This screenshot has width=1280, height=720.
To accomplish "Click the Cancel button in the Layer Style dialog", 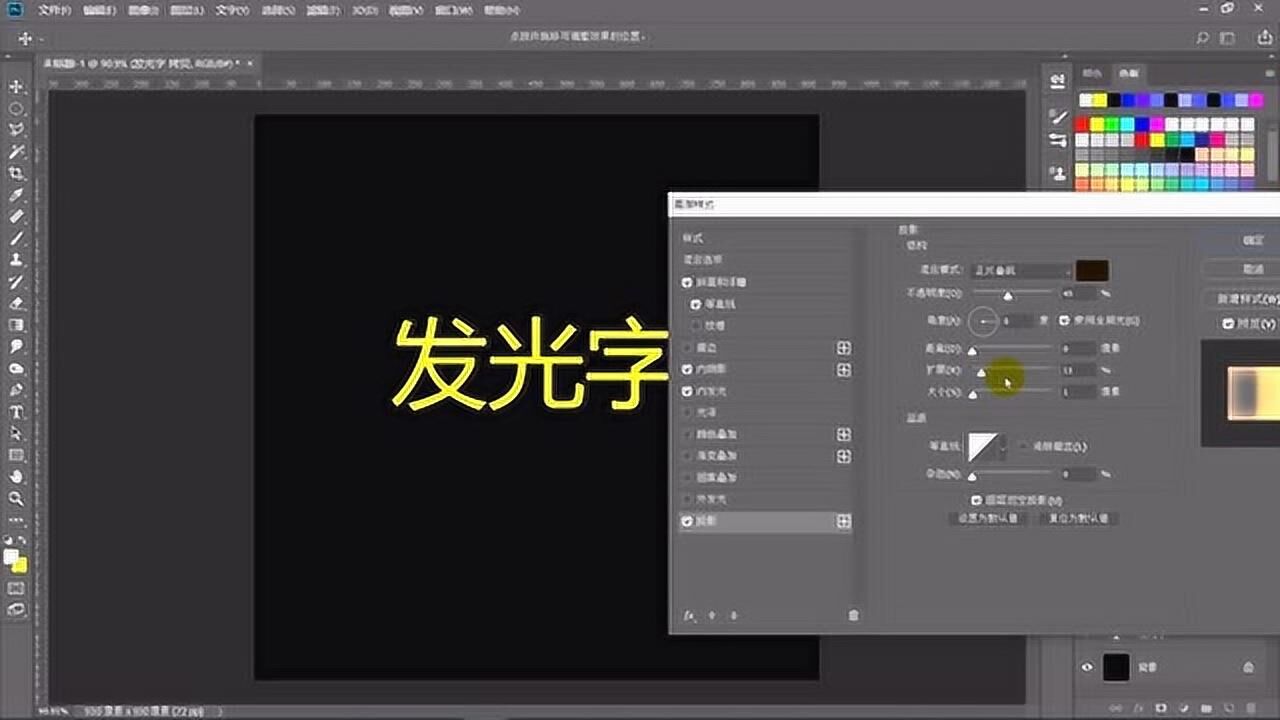I will tap(1252, 269).
